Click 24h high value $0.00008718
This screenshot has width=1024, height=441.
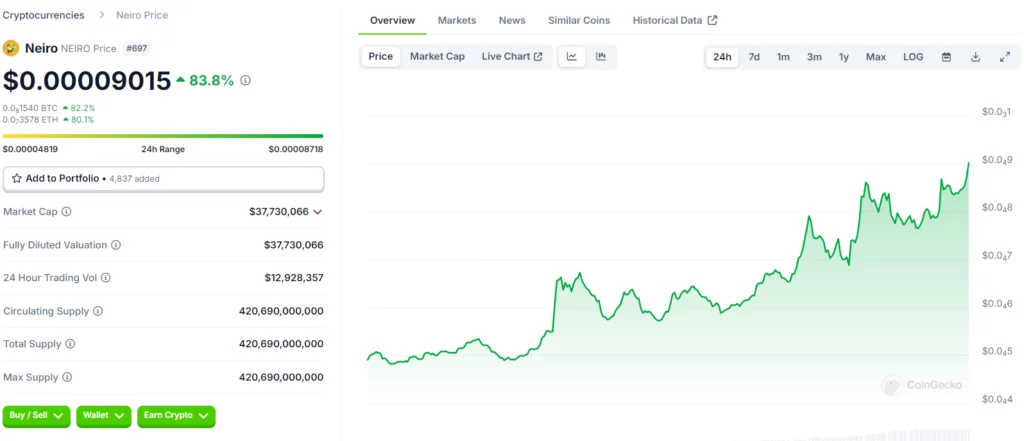(296, 149)
